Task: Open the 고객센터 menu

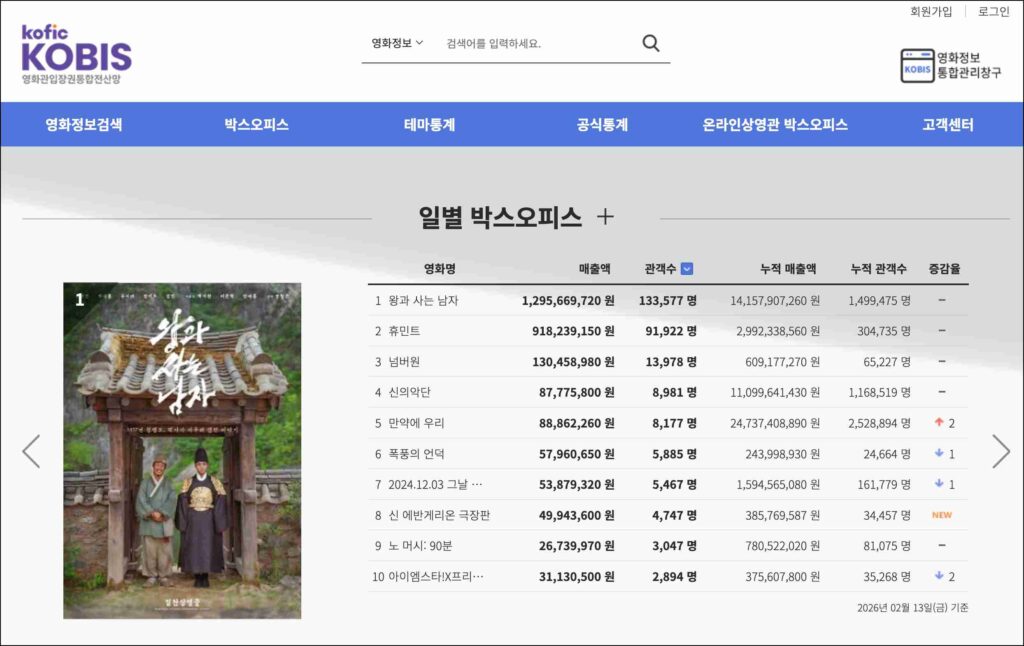Action: click(x=947, y=125)
